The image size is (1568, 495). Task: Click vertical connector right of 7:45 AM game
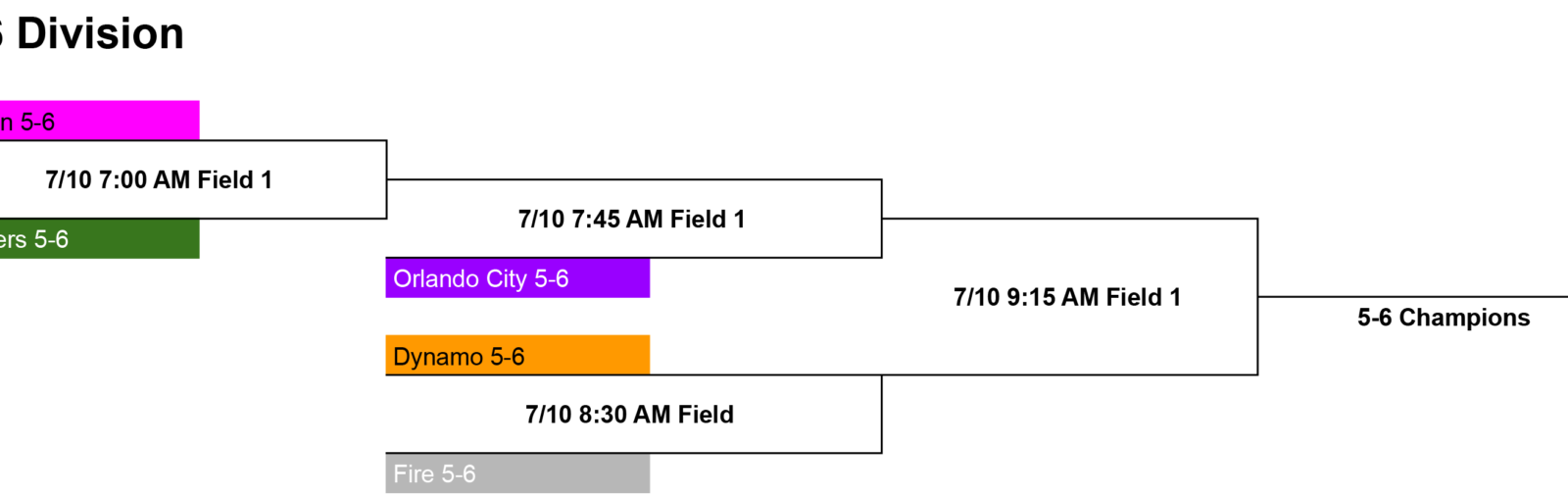pyautogui.click(x=882, y=219)
